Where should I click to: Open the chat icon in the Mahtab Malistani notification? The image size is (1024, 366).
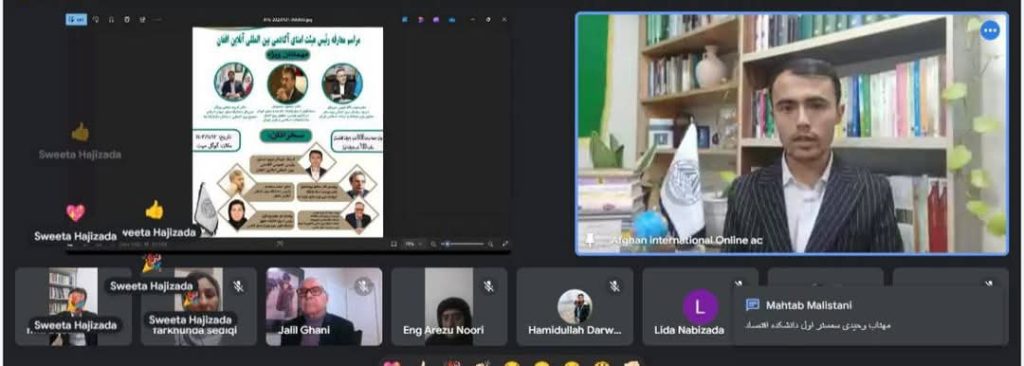click(752, 305)
